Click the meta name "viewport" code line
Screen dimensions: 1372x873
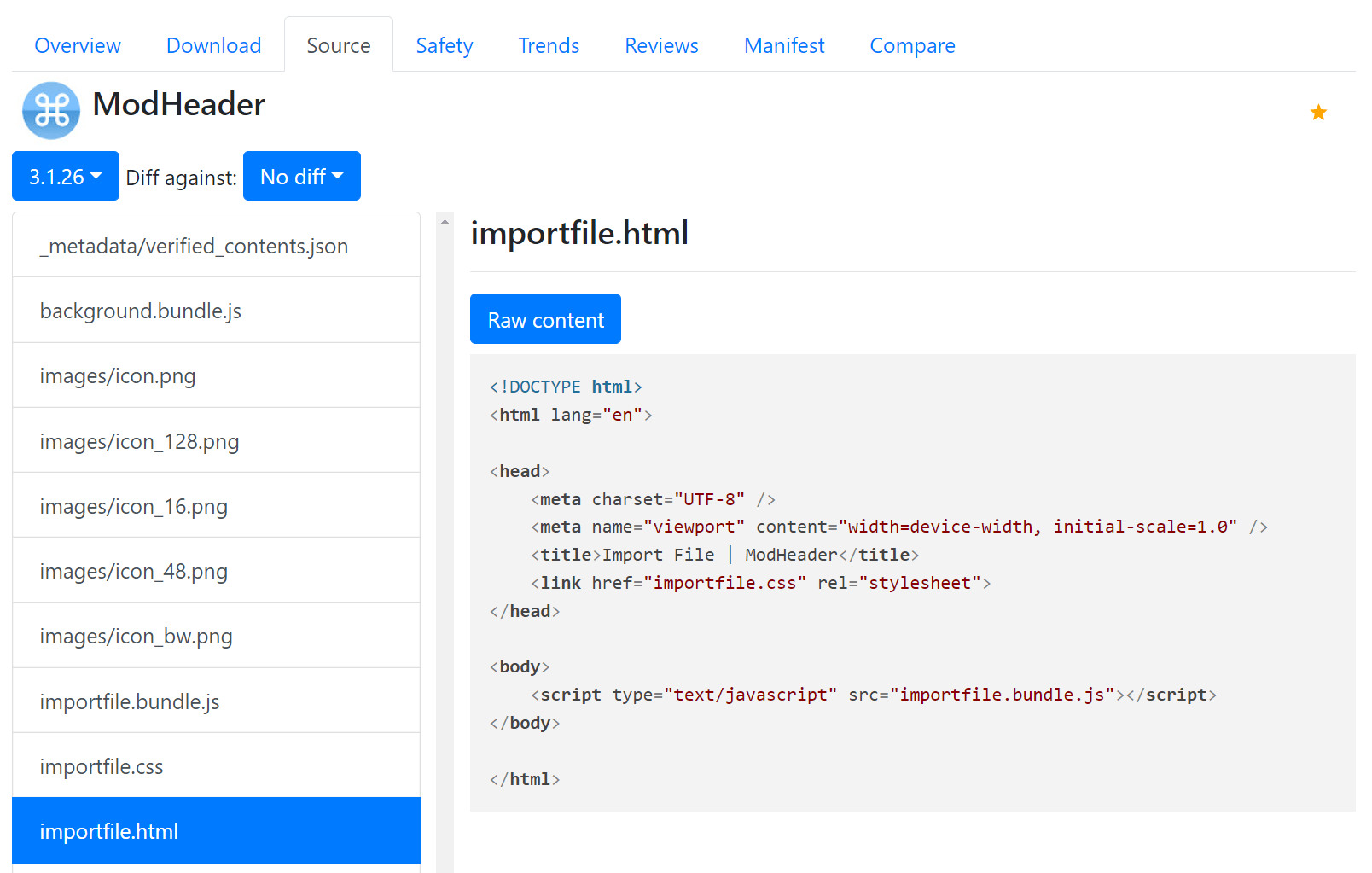(899, 527)
